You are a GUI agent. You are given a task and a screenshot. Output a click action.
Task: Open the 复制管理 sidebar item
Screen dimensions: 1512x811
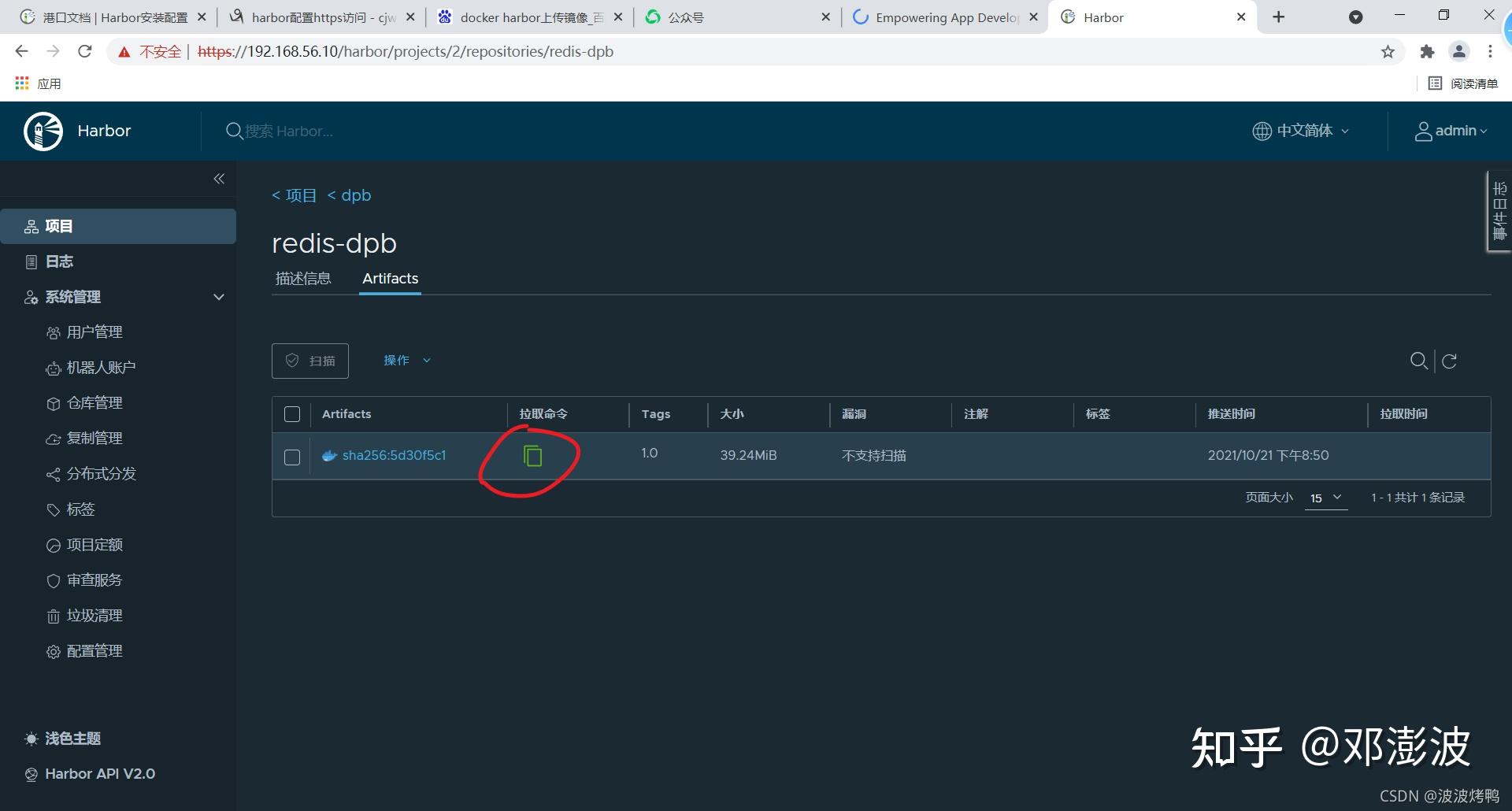pos(94,438)
